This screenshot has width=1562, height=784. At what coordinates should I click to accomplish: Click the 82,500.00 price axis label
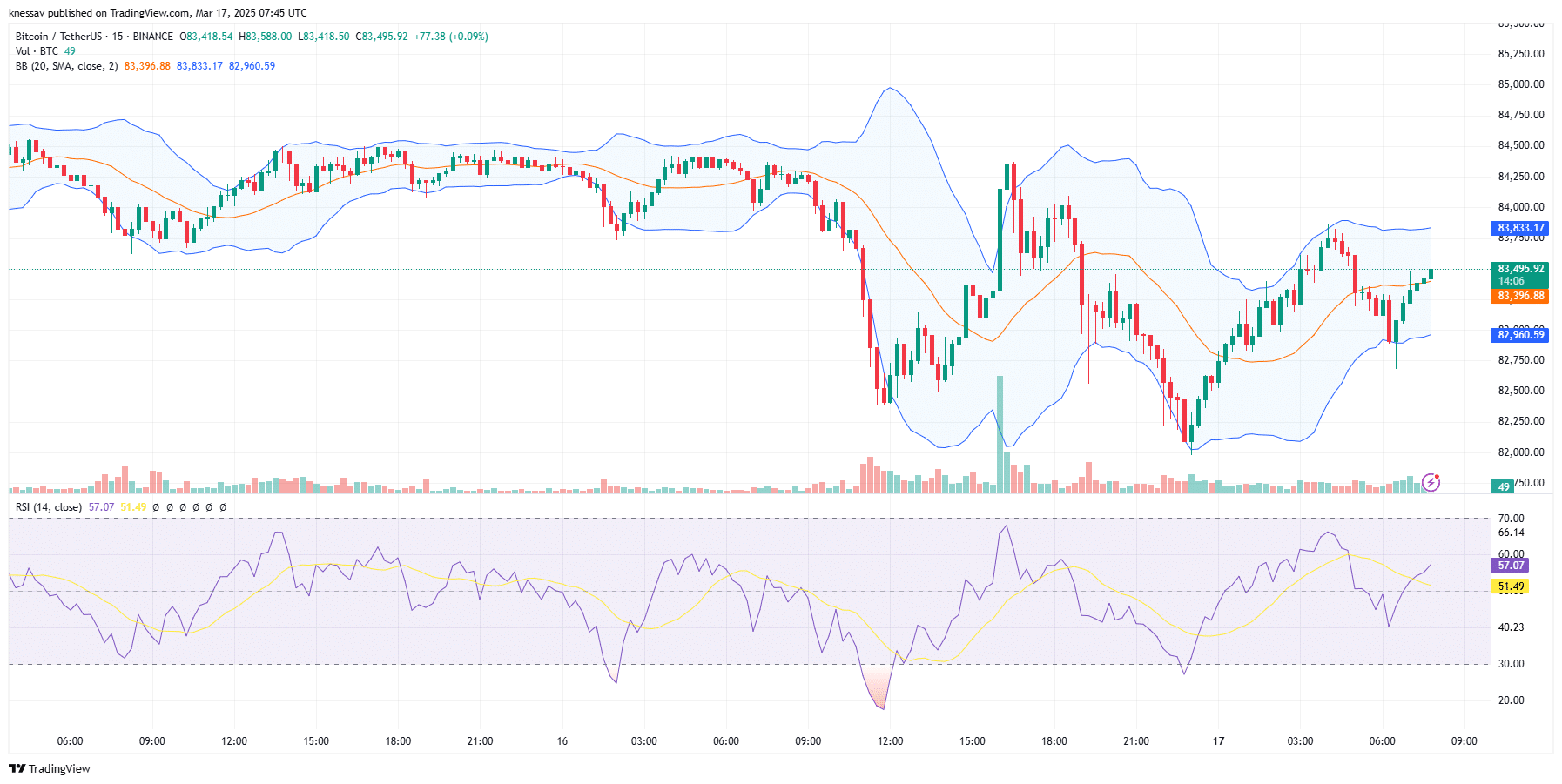(1521, 391)
